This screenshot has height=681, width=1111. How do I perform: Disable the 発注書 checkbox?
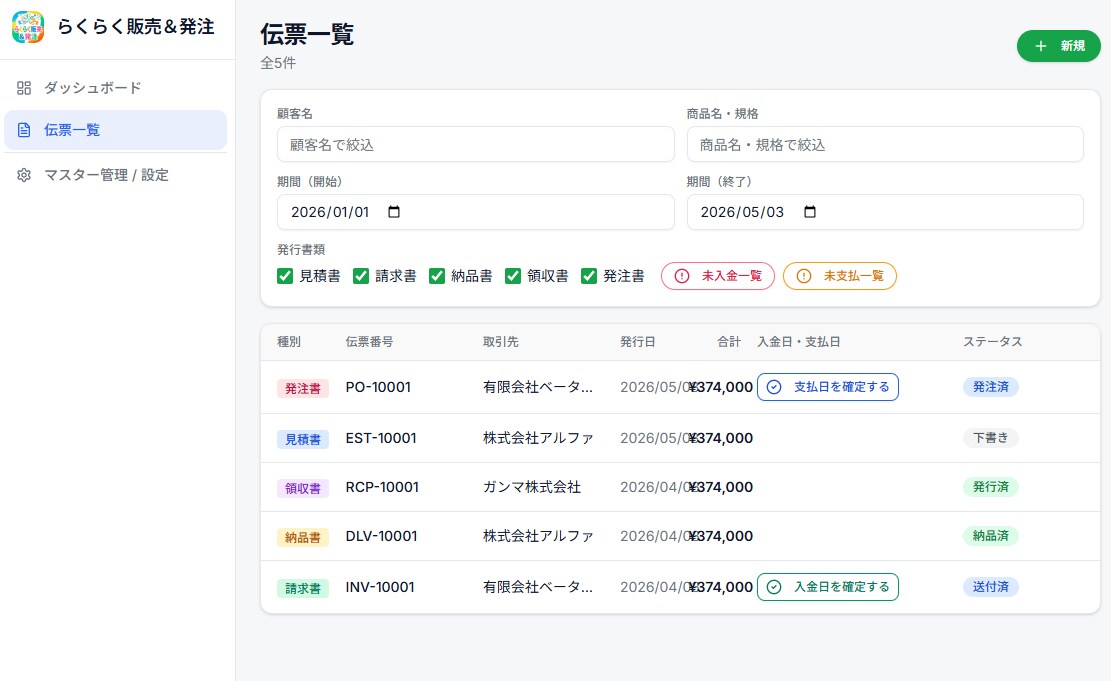point(589,276)
